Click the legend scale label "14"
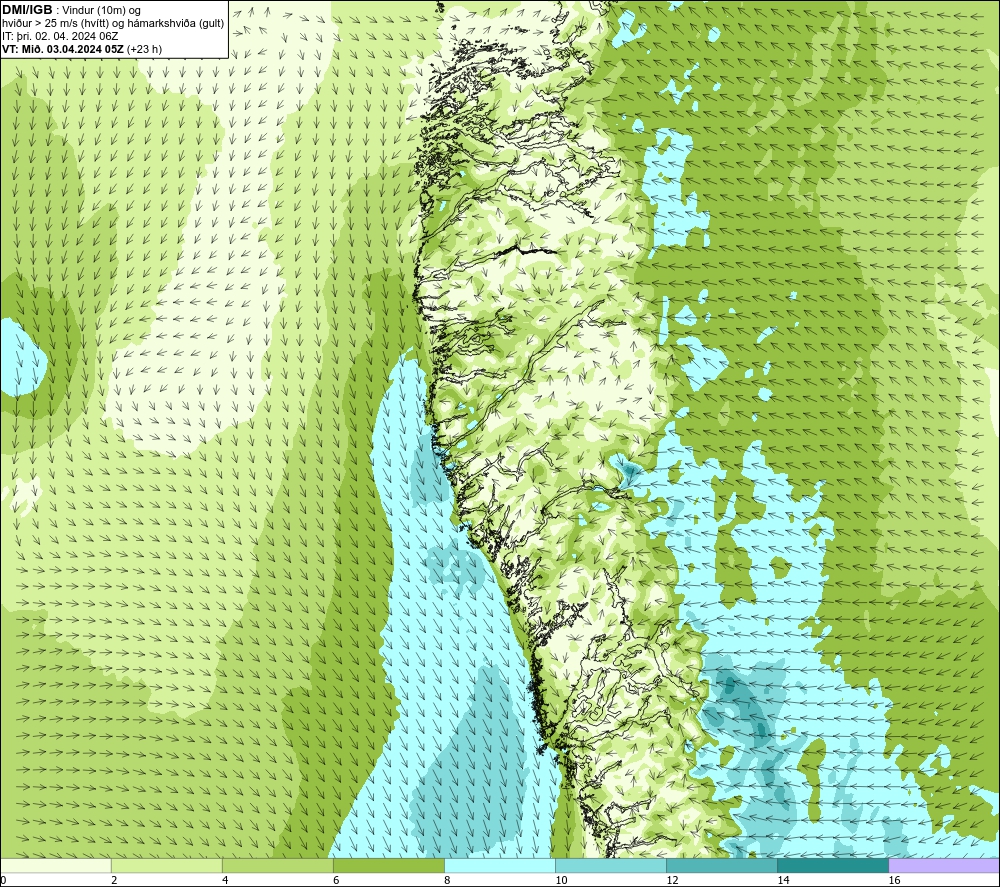1000x887 pixels. tap(783, 881)
